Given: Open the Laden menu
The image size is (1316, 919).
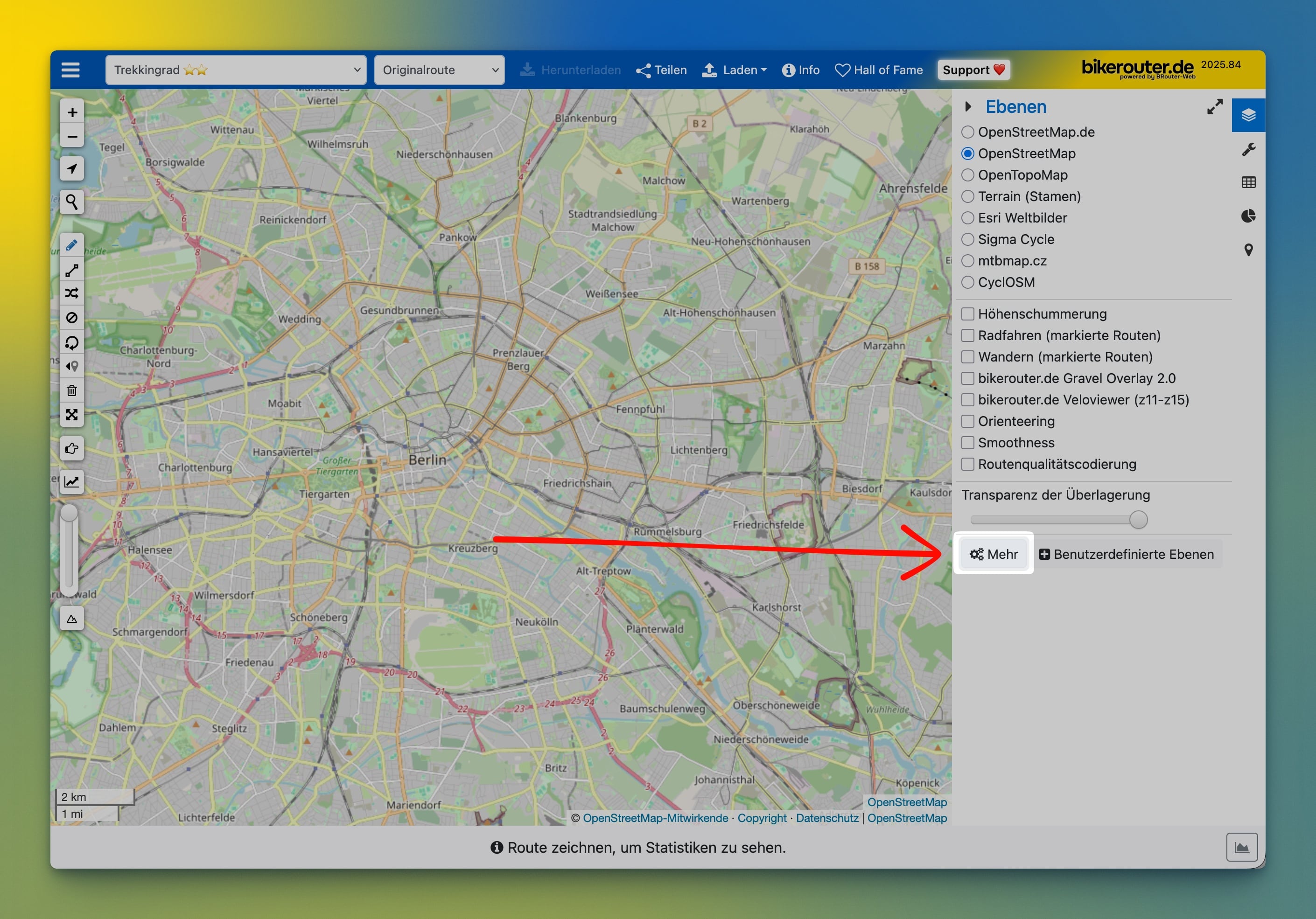Looking at the screenshot, I should (735, 70).
